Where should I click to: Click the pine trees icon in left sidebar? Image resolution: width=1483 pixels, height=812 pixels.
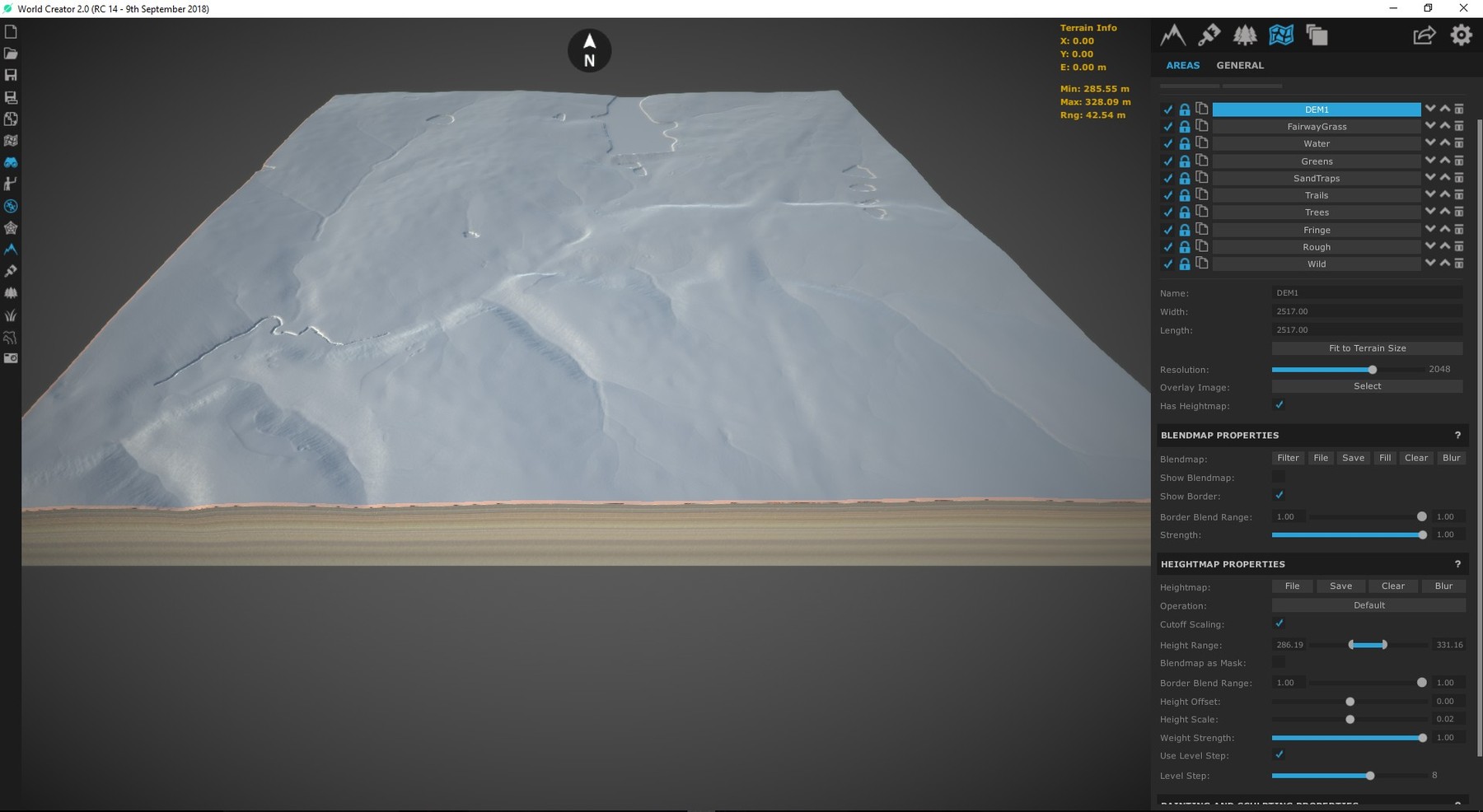click(11, 292)
